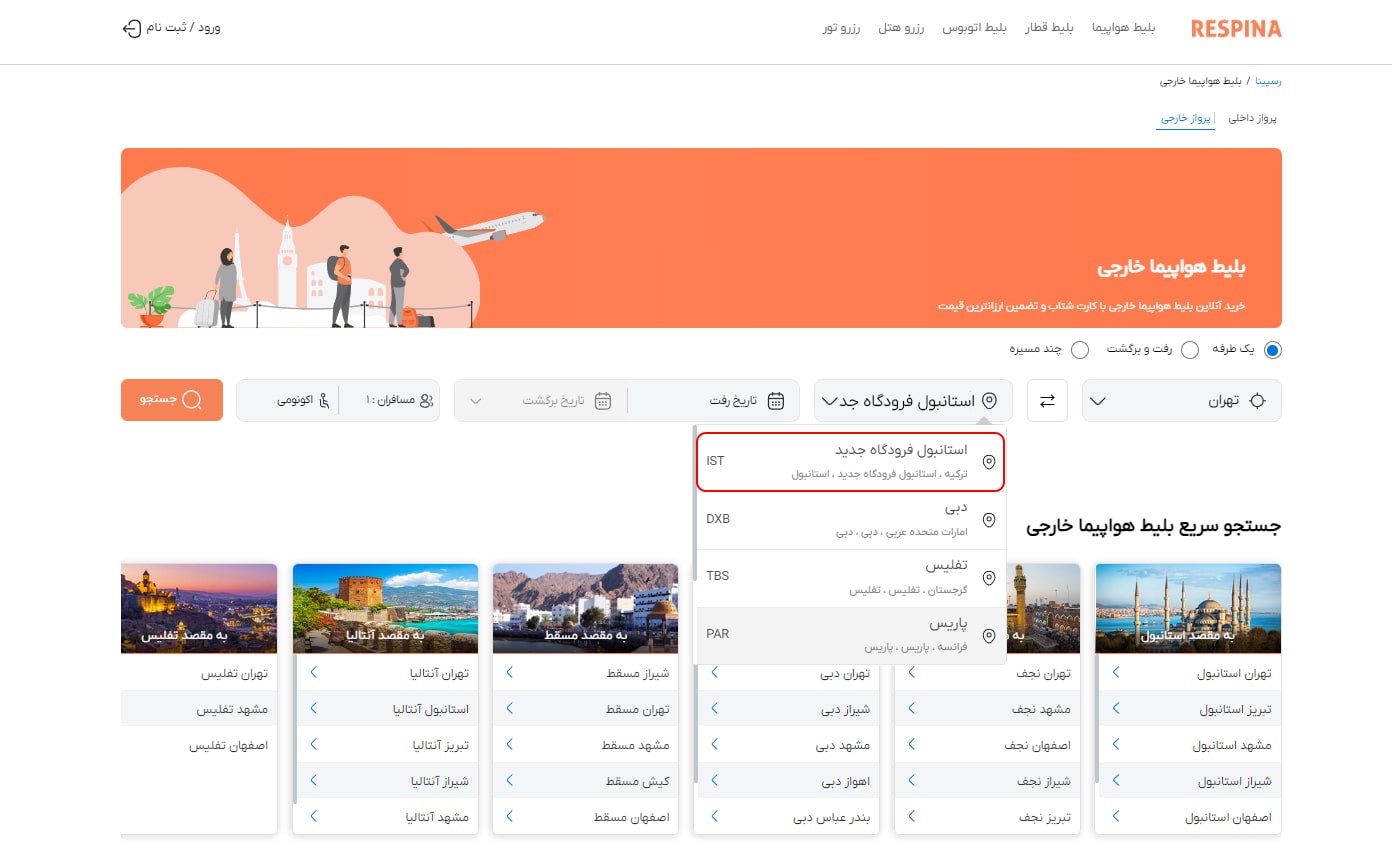Select the چند مسیره radio button

point(1079,350)
